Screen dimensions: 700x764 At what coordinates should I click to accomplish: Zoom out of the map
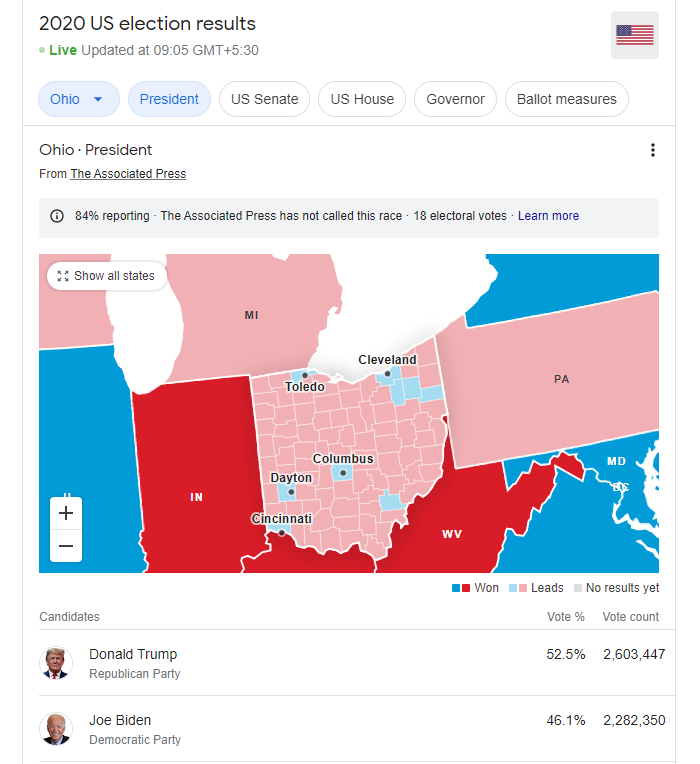tap(66, 546)
